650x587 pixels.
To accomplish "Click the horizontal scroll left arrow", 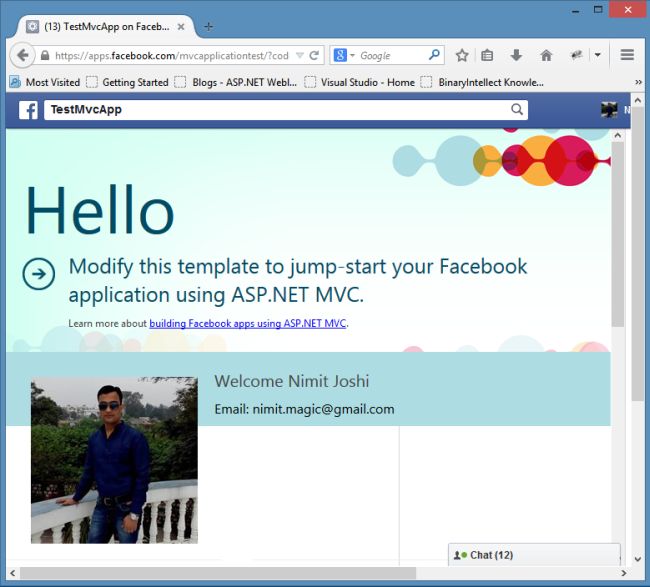I will coord(12,573).
